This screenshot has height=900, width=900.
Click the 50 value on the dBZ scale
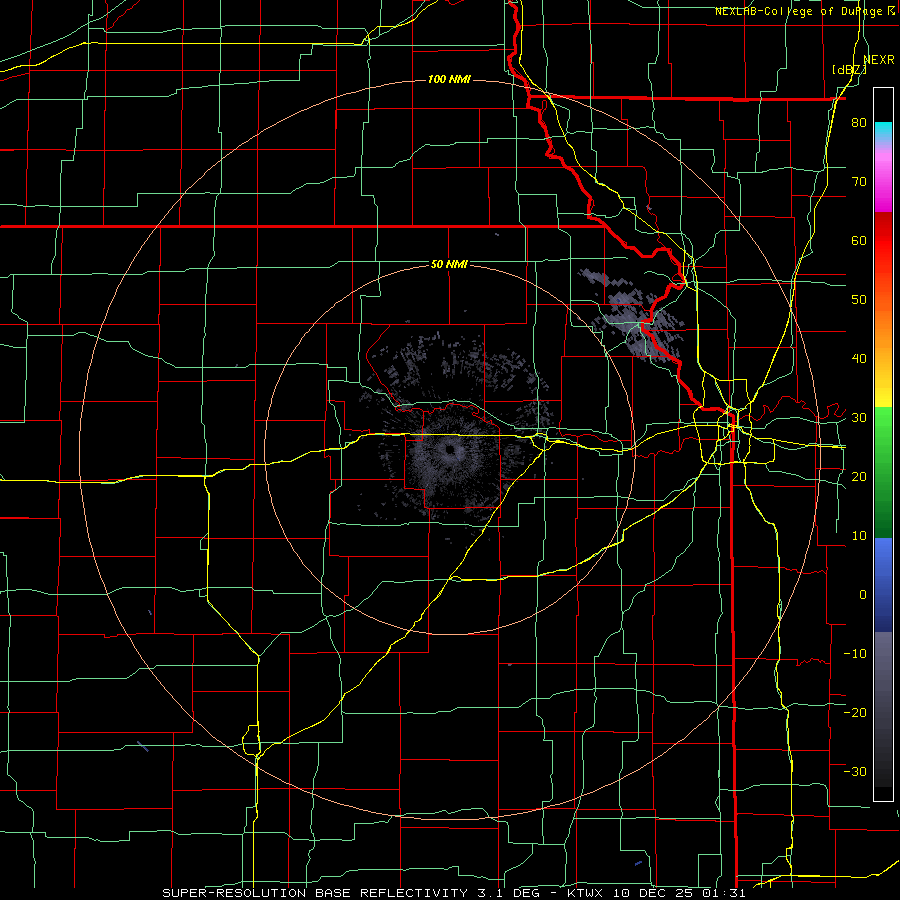tap(859, 300)
